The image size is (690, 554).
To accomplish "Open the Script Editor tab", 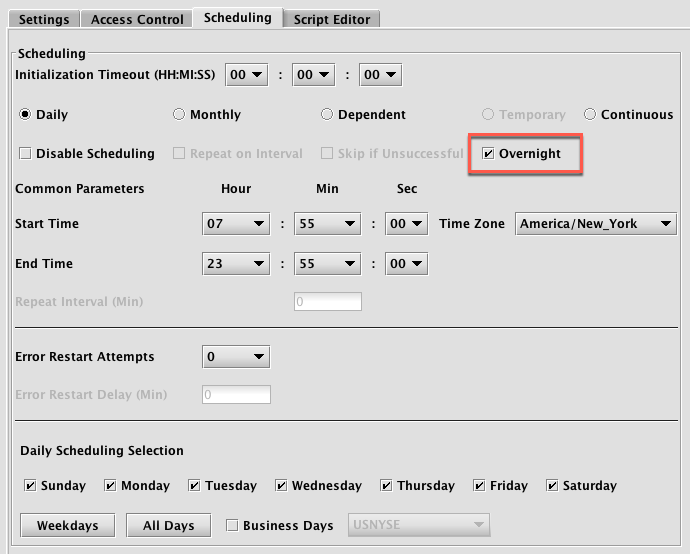I will (332, 19).
